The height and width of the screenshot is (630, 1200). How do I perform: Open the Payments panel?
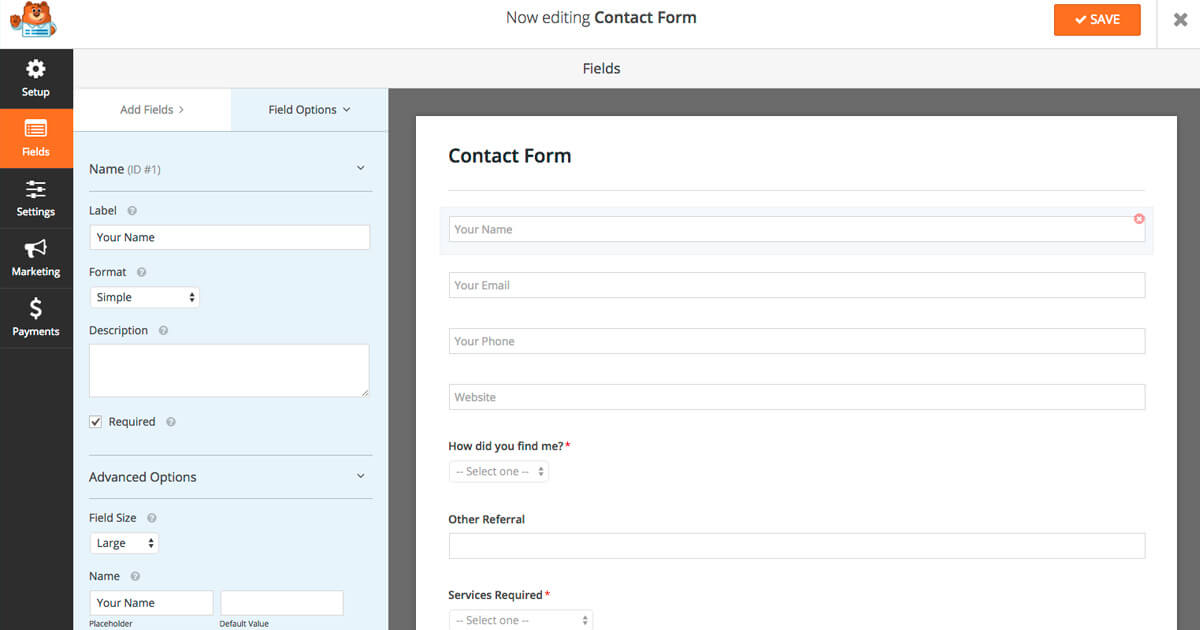point(36,318)
